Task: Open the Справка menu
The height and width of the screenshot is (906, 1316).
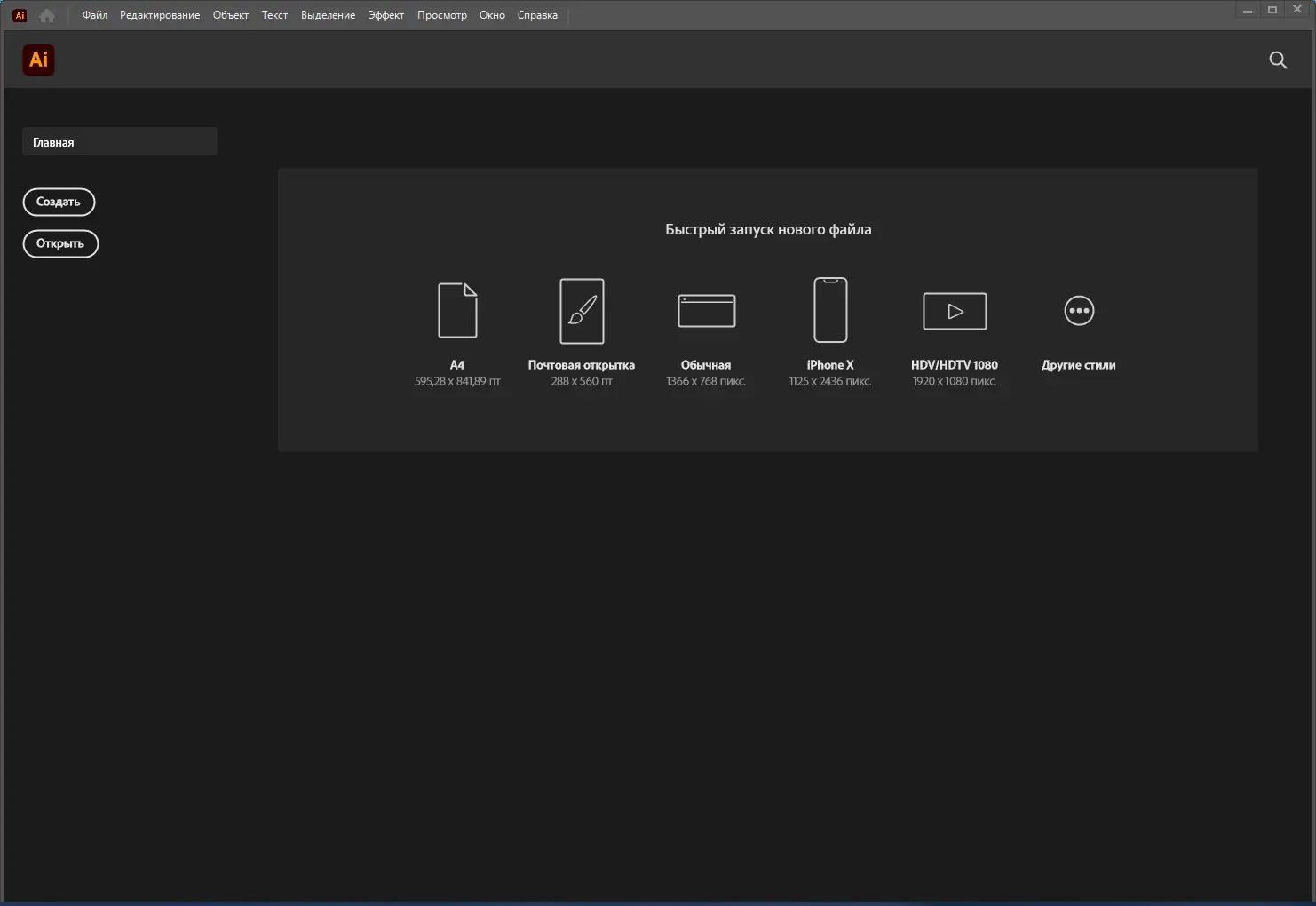Action: [537, 15]
